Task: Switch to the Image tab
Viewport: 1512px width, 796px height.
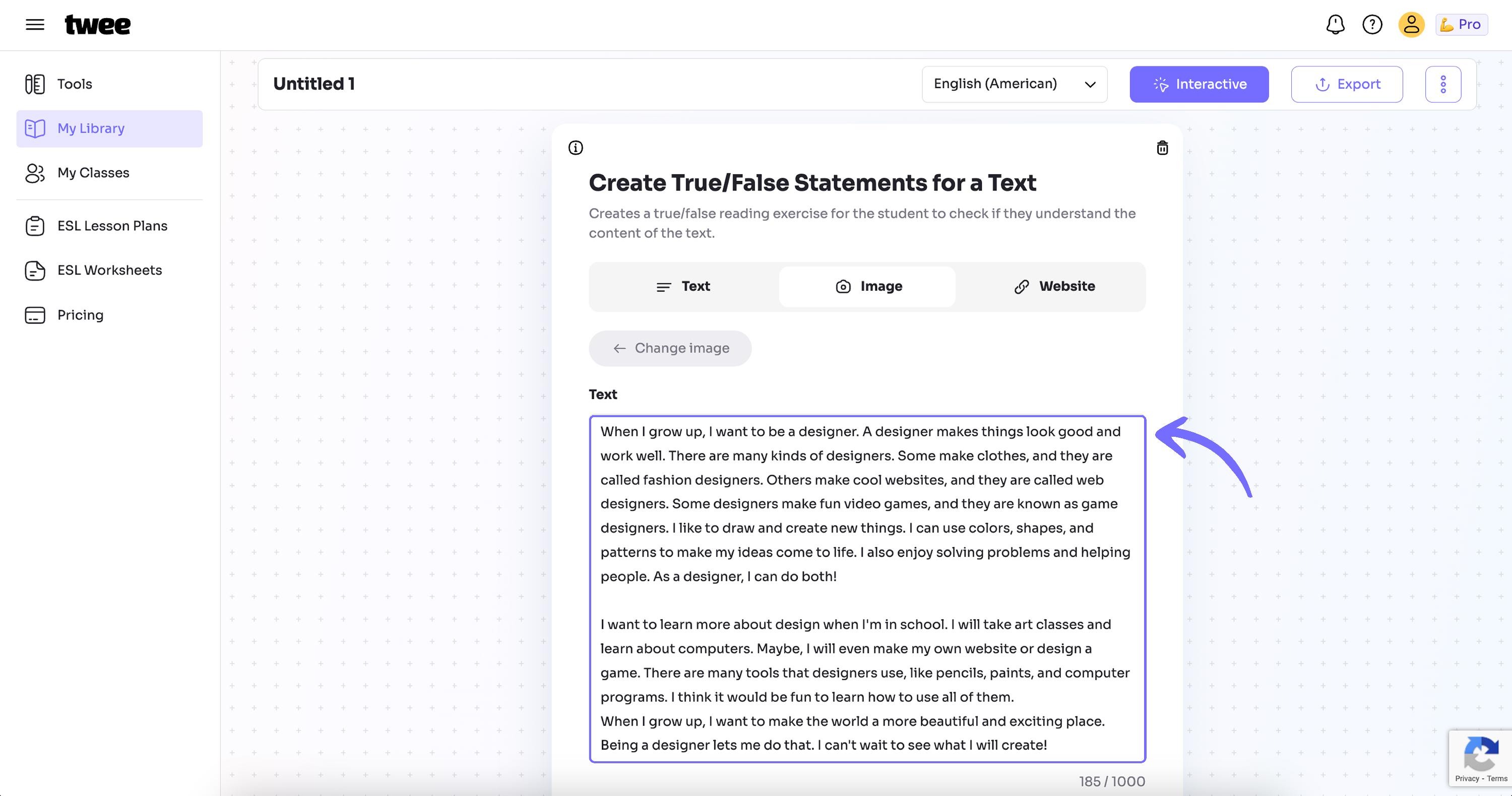Action: 867,286
